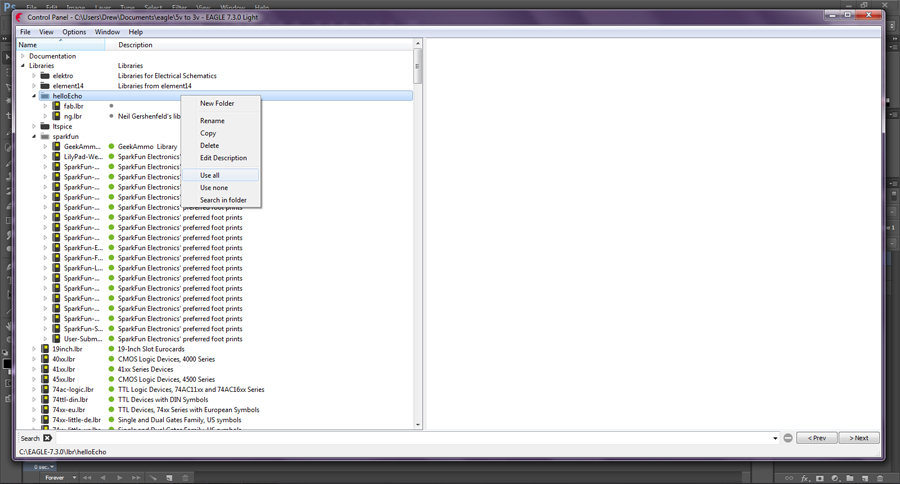Click the Photoshop add layer mask icon
This screenshot has height=484, width=900.
820,478
